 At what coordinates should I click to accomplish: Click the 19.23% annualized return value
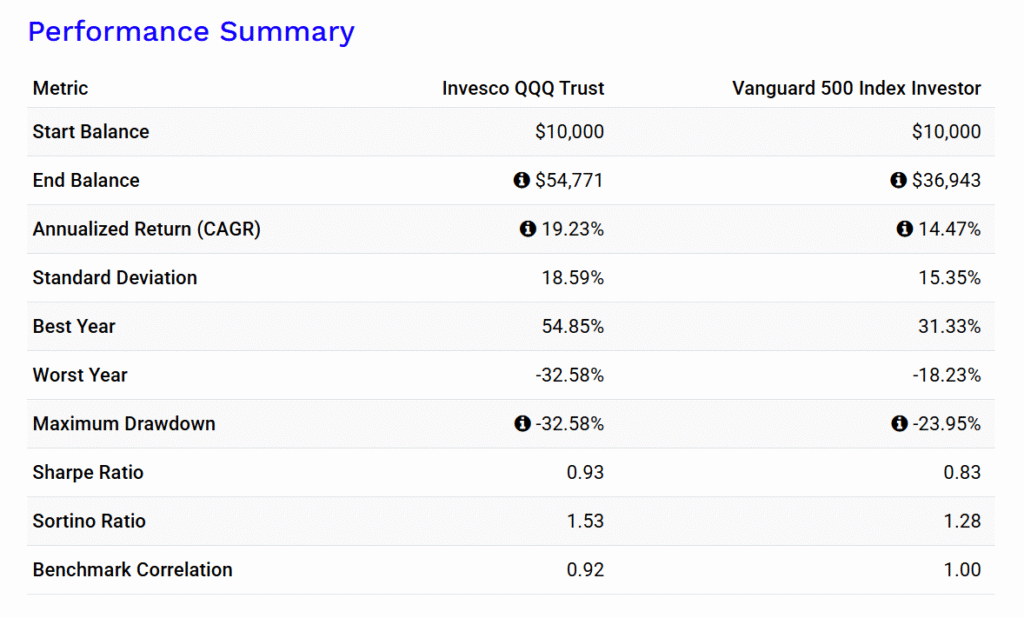tap(573, 229)
